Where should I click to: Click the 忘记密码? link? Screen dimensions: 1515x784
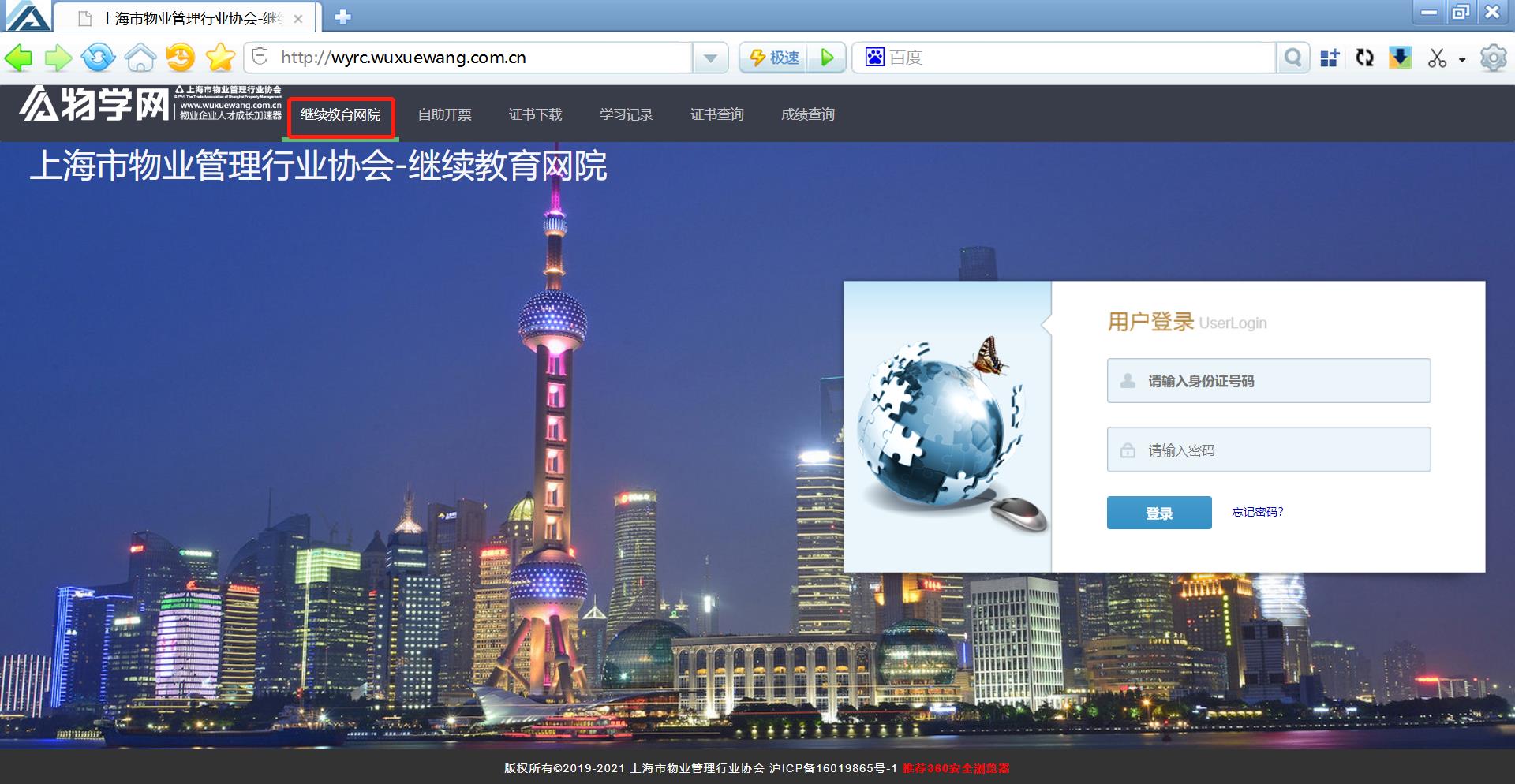tap(1257, 512)
